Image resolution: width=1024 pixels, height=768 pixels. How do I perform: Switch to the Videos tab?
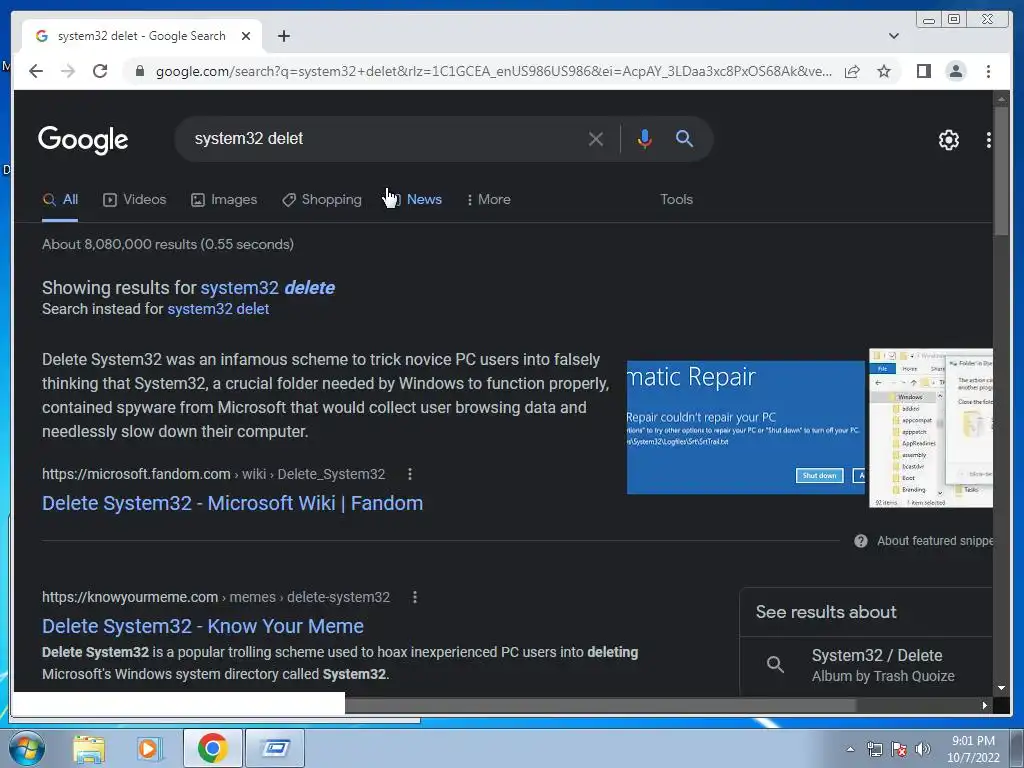point(135,199)
